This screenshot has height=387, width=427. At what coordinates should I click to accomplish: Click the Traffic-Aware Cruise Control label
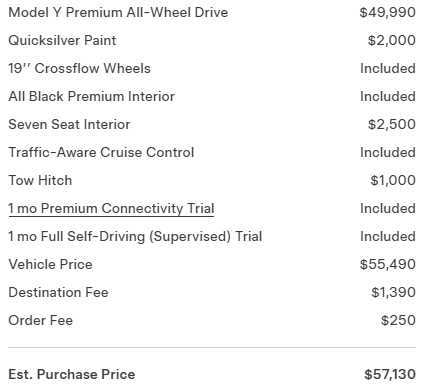click(101, 153)
